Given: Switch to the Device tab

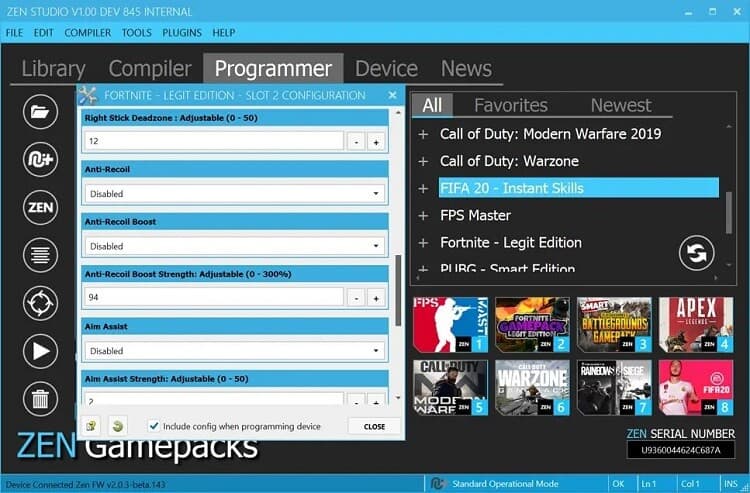Looking at the screenshot, I should pos(386,68).
